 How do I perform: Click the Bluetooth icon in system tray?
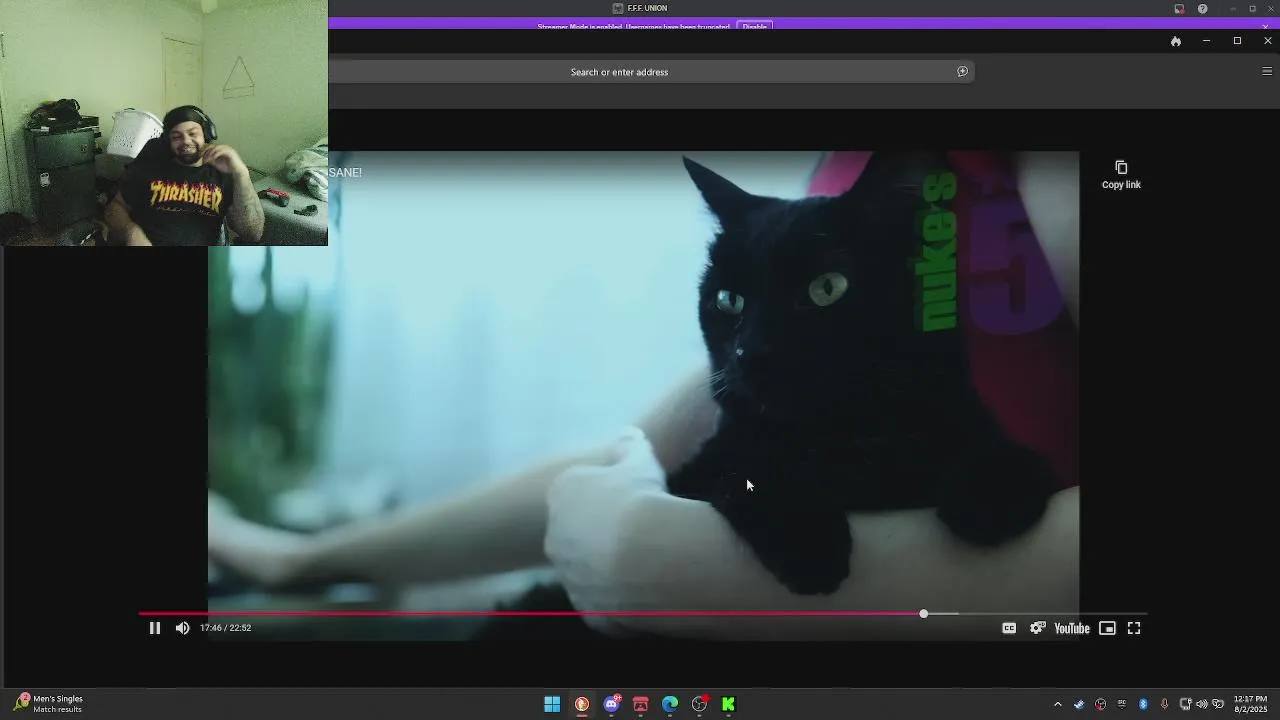[1143, 704]
